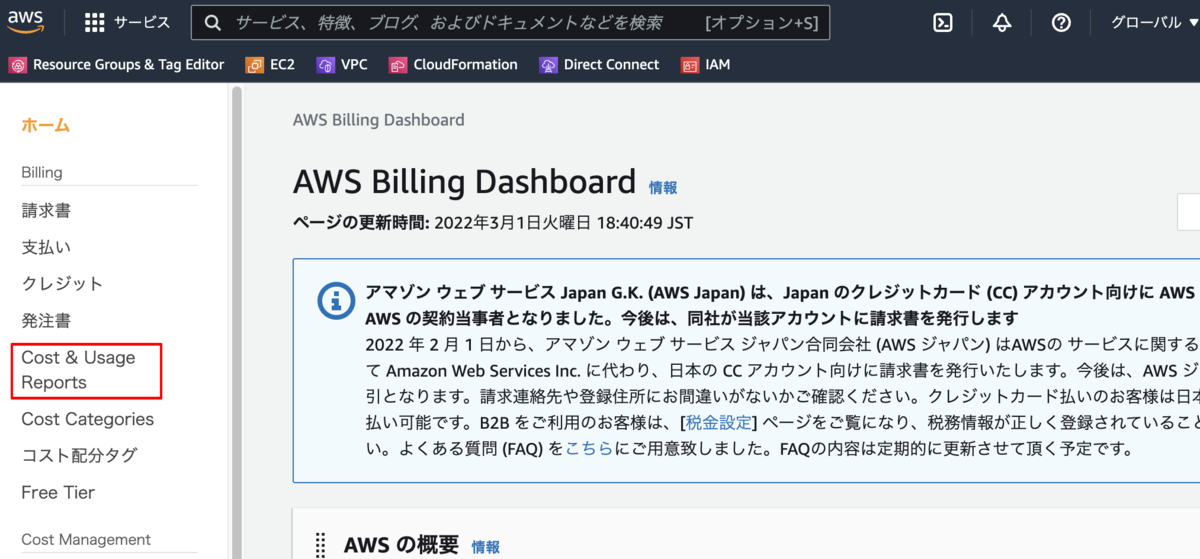Image resolution: width=1200 pixels, height=559 pixels.
Task: Click the ページの更新時間 timestamp text
Action: coord(493,222)
